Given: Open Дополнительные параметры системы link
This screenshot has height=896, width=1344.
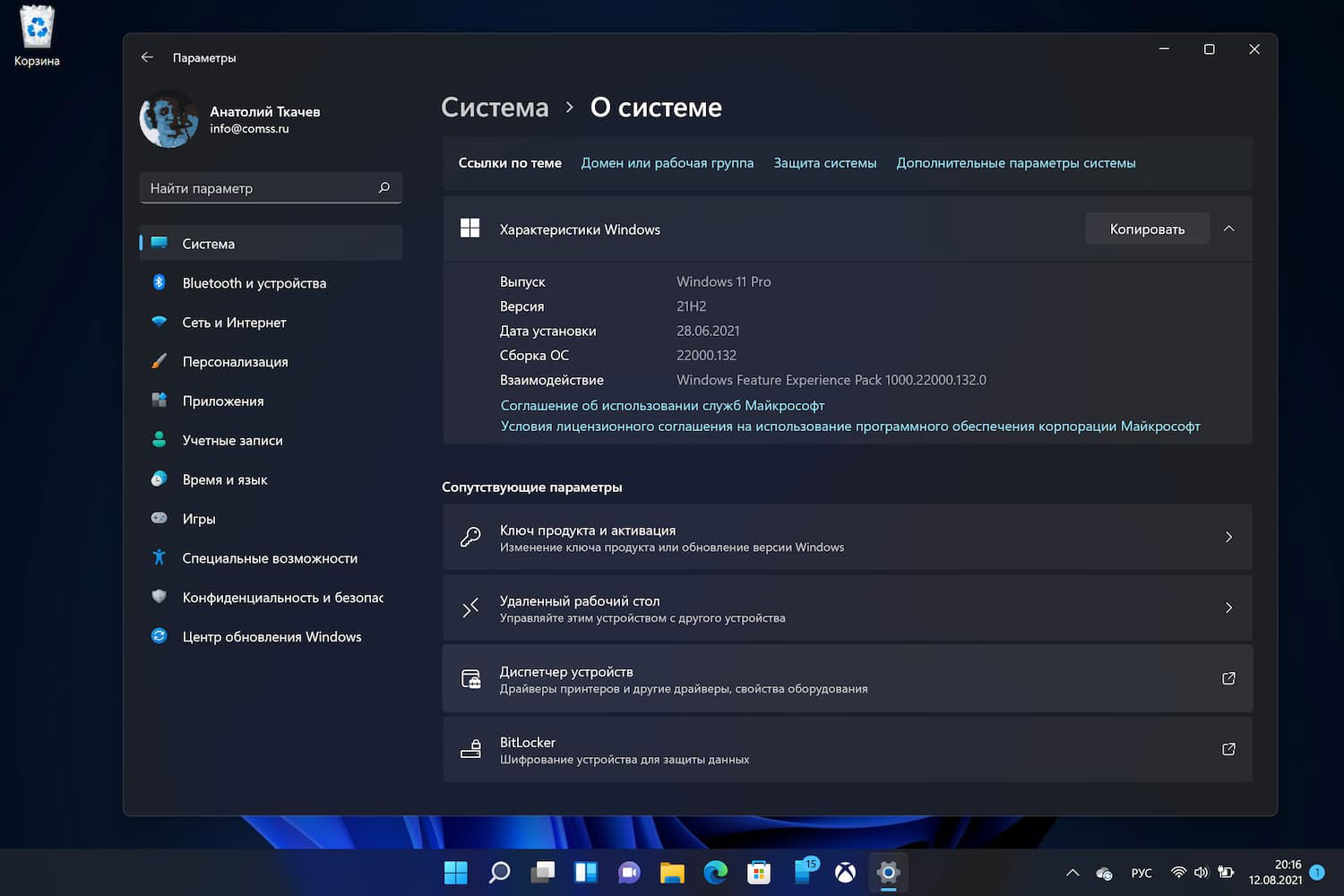Looking at the screenshot, I should point(1016,162).
